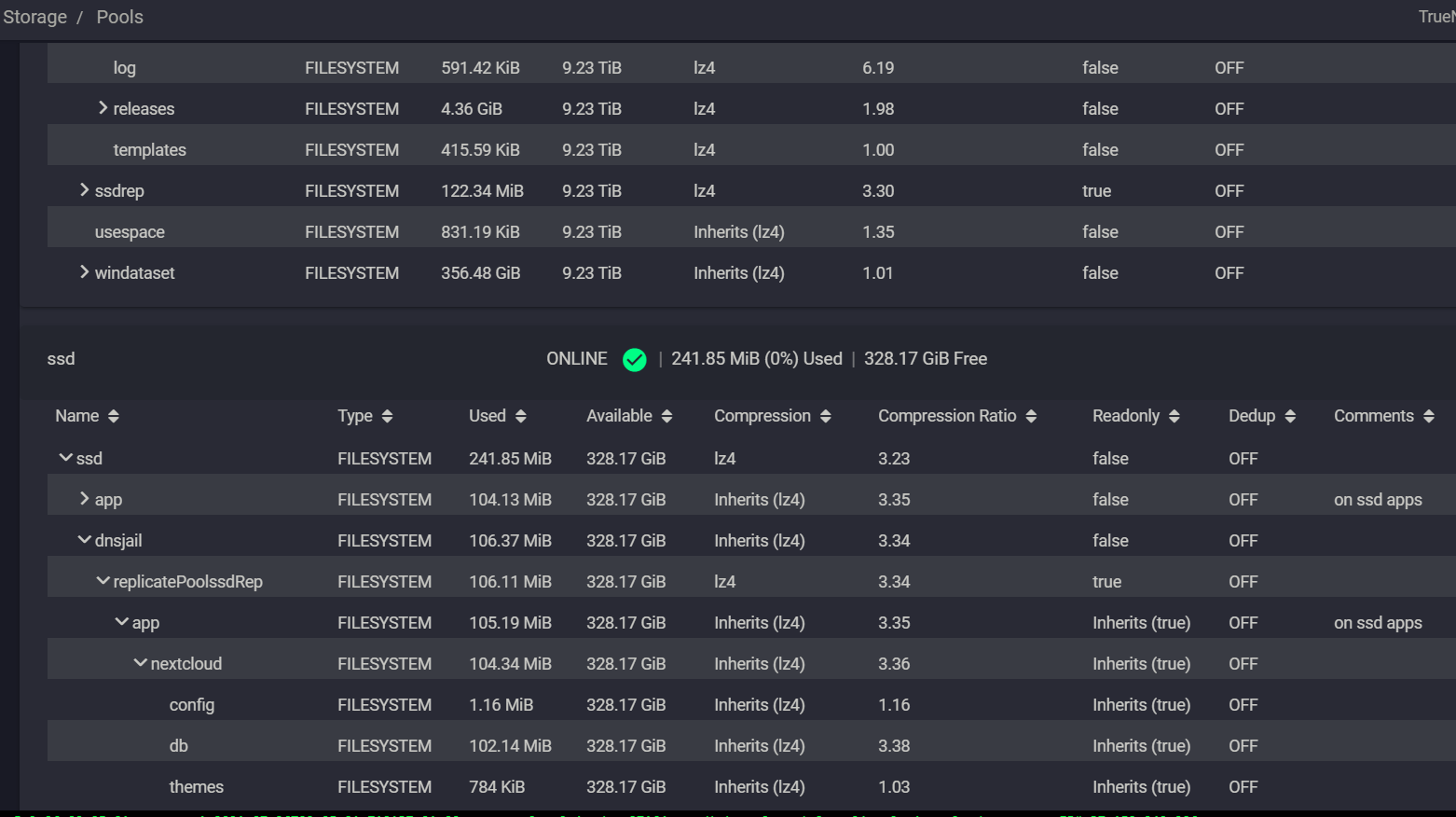Expand the windataset row
The width and height of the screenshot is (1456, 817).
pyautogui.click(x=84, y=272)
